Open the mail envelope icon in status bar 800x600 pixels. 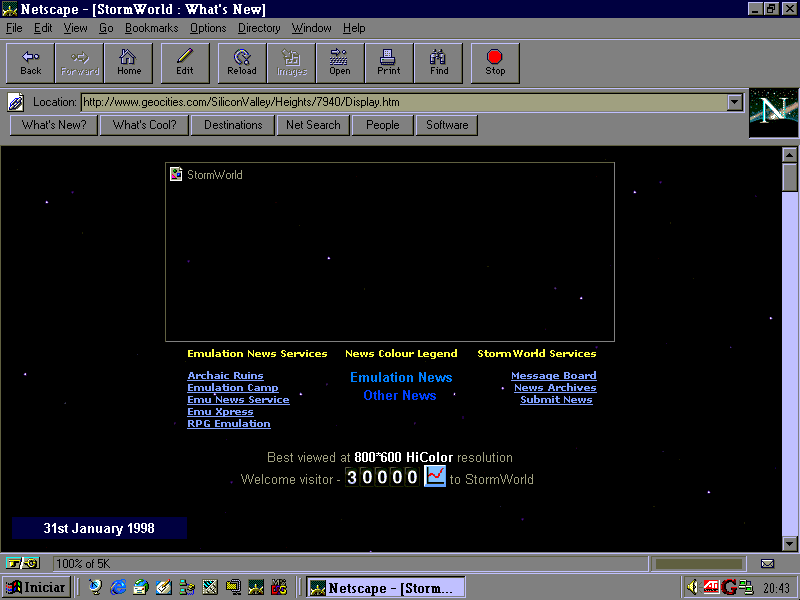click(767, 564)
